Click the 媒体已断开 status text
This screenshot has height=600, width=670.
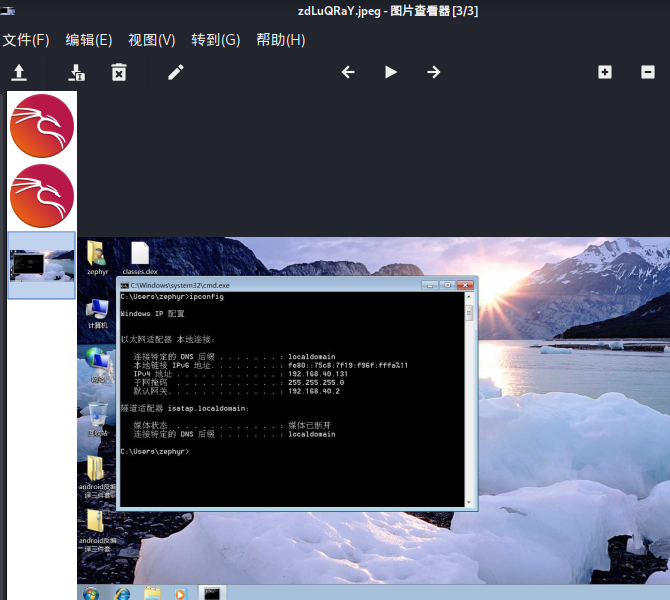click(309, 425)
